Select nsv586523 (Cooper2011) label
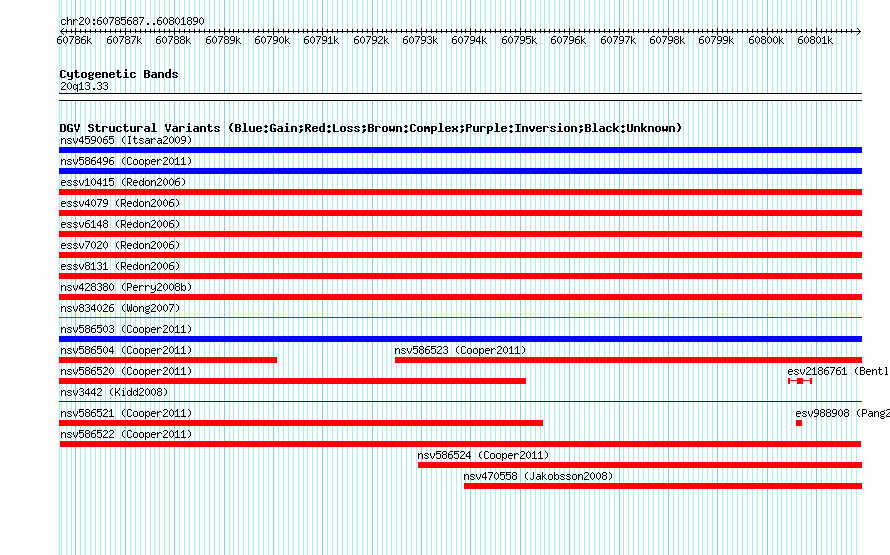This screenshot has height=555, width=890. point(460,350)
